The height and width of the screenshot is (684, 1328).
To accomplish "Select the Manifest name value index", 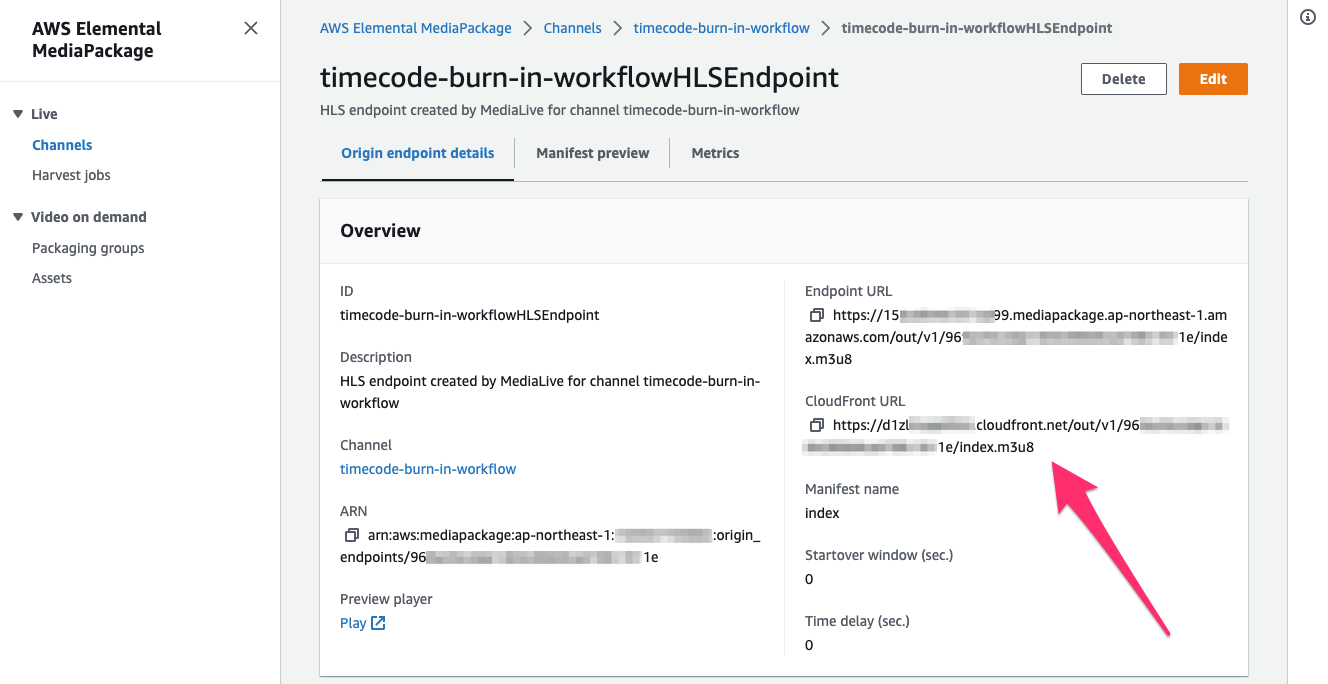I will click(x=822, y=513).
